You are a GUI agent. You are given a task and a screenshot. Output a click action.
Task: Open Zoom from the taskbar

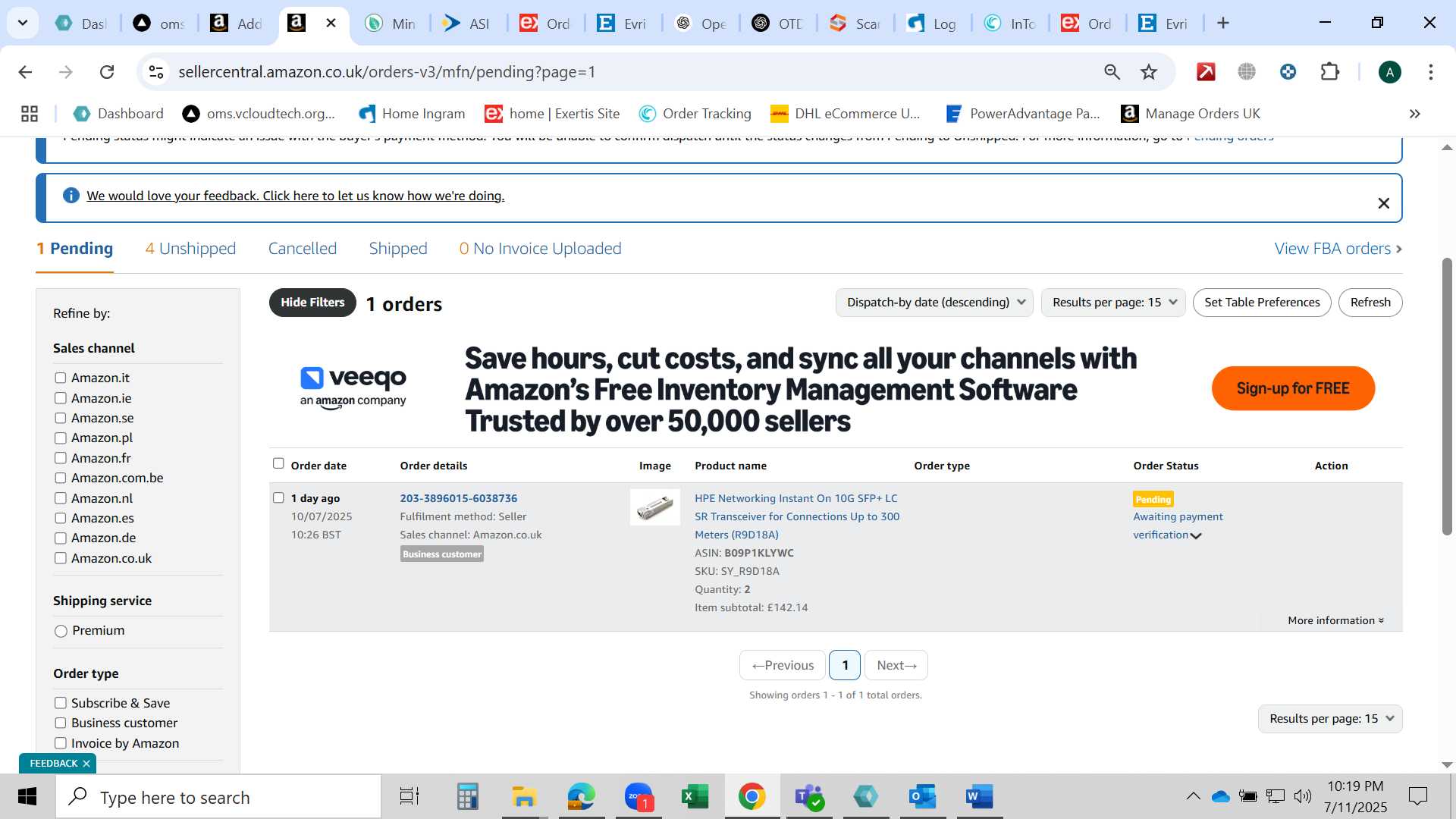pyautogui.click(x=639, y=797)
